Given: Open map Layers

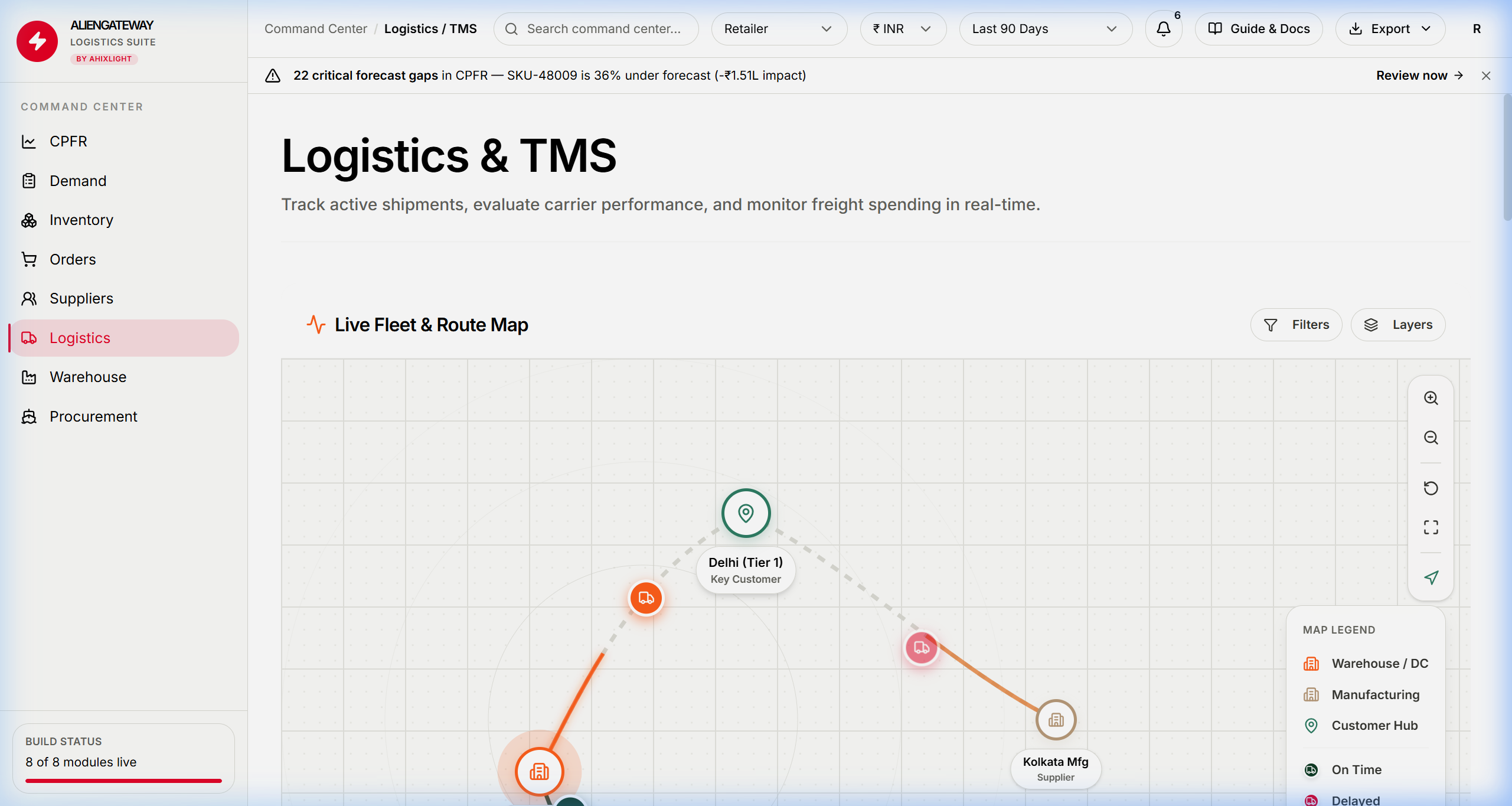Looking at the screenshot, I should [1398, 325].
